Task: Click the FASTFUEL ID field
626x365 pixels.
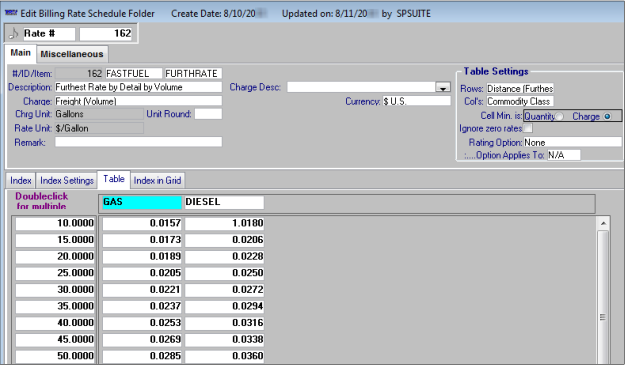Action: pos(134,73)
